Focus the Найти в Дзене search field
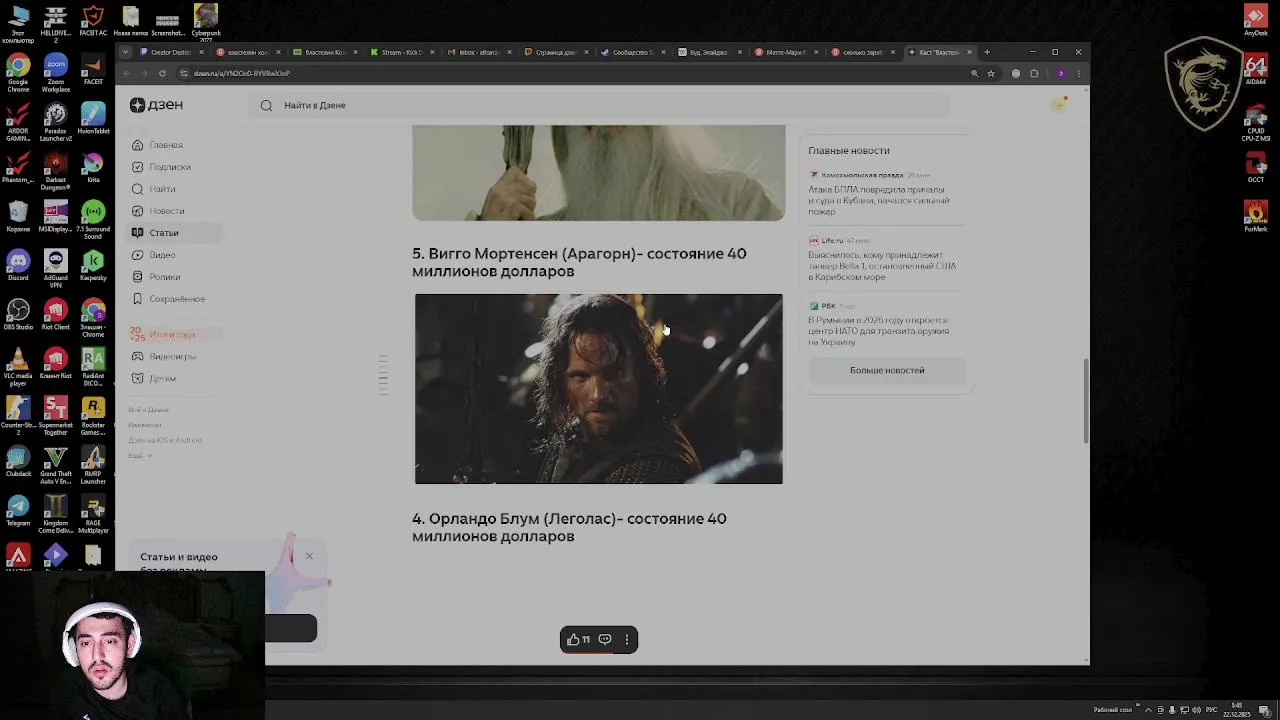The height and width of the screenshot is (720, 1280). point(600,105)
